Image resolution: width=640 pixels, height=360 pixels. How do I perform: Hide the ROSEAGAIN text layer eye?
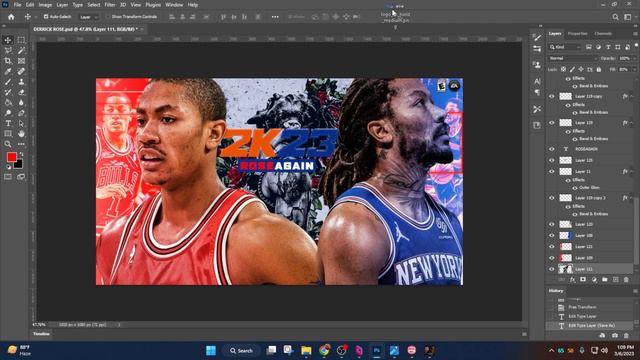coord(552,149)
